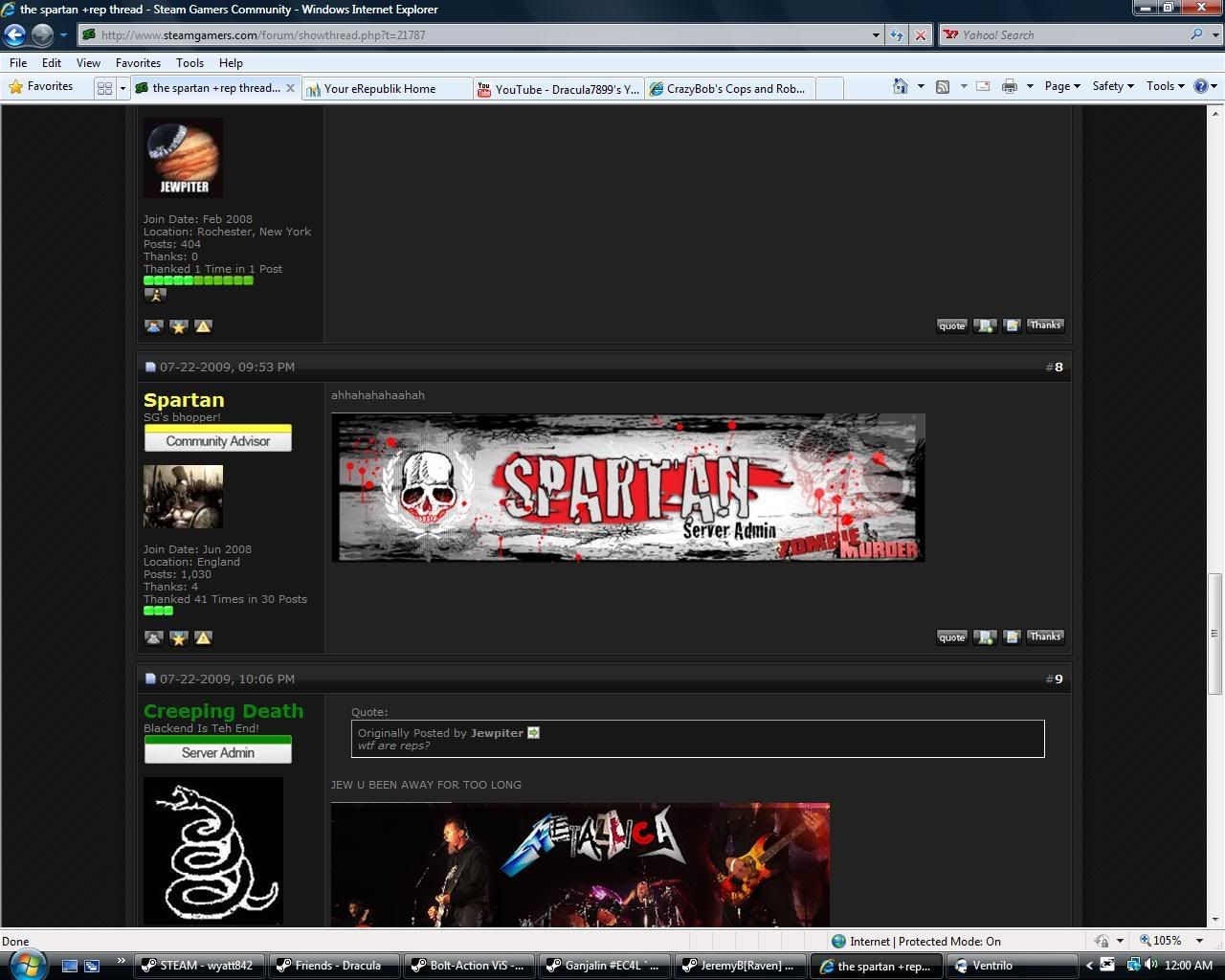Click the Thanks button on Spartan's post
The height and width of the screenshot is (980, 1225).
click(1045, 636)
